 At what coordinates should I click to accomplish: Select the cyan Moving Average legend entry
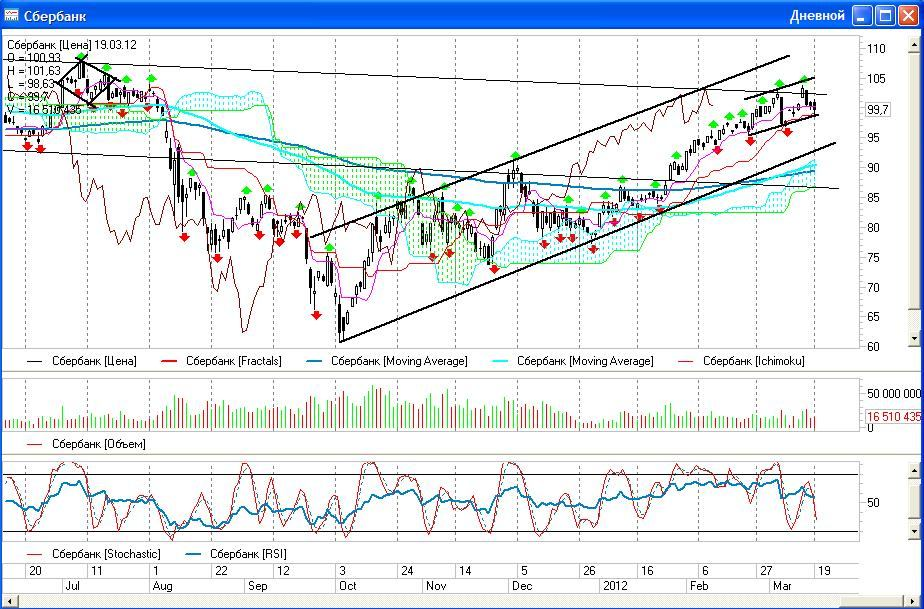[573, 361]
